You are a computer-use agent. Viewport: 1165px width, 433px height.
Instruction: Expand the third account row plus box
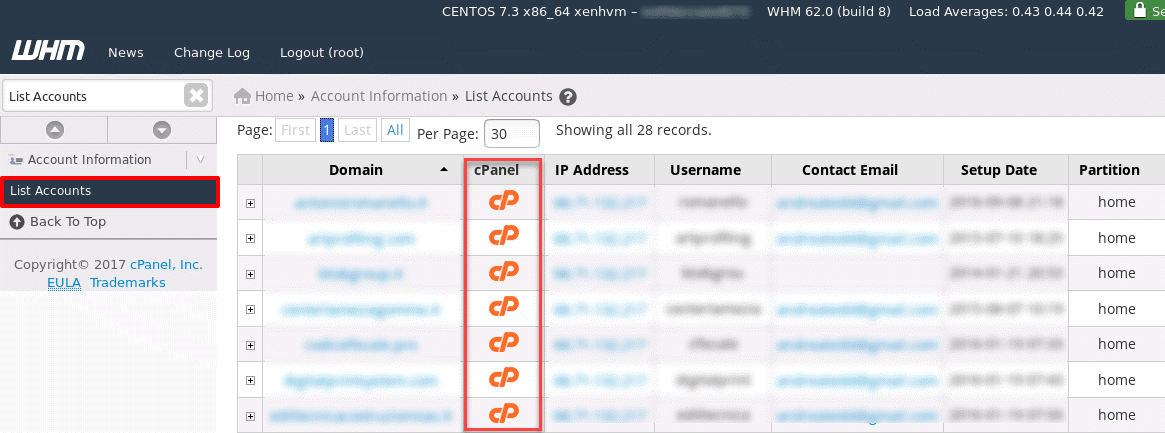coord(250,274)
